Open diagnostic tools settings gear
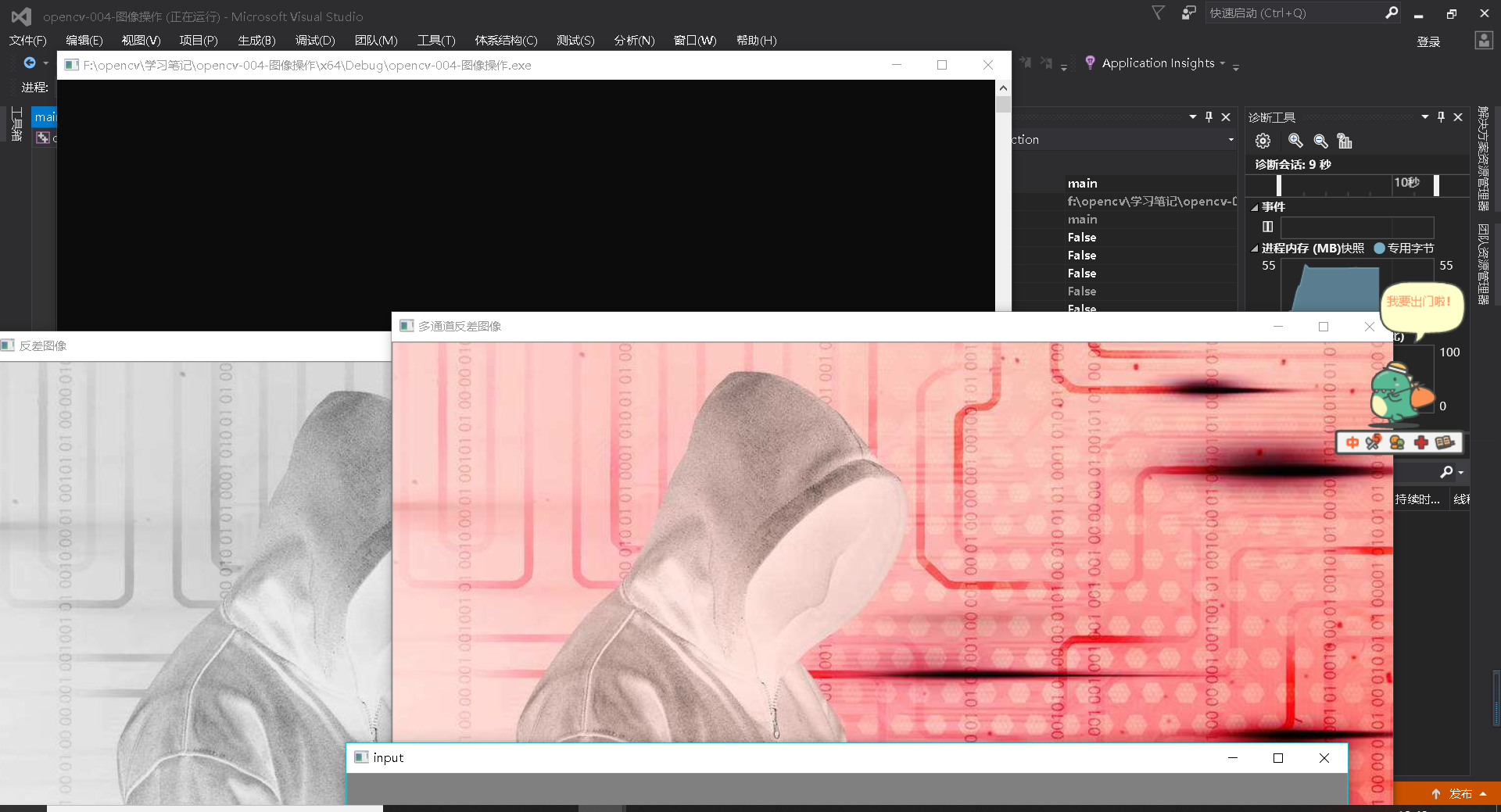 (x=1263, y=141)
